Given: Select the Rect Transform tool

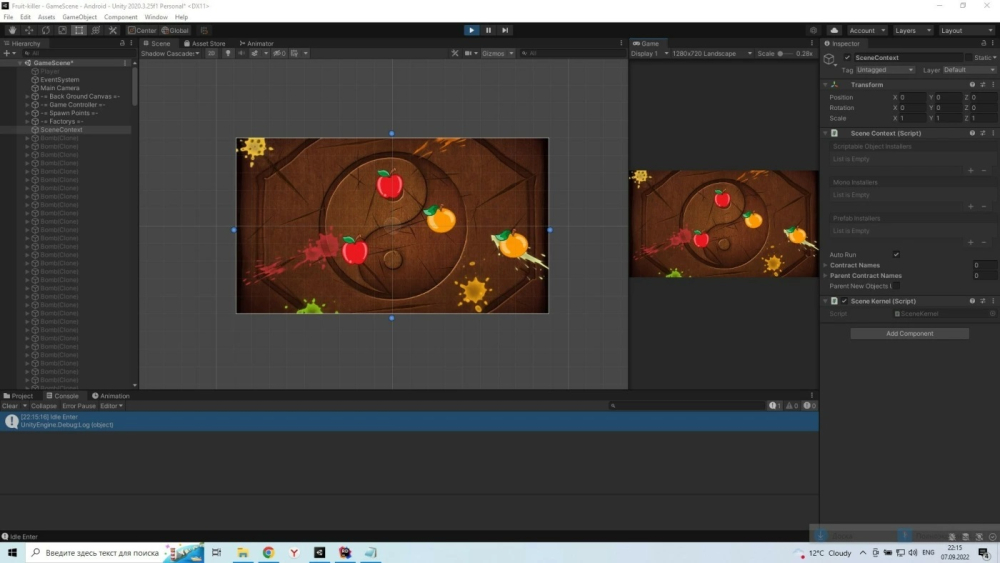Looking at the screenshot, I should coord(79,30).
